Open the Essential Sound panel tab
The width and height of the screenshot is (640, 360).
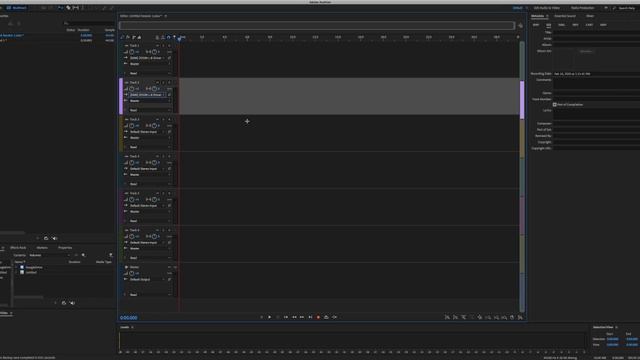[x=565, y=16]
